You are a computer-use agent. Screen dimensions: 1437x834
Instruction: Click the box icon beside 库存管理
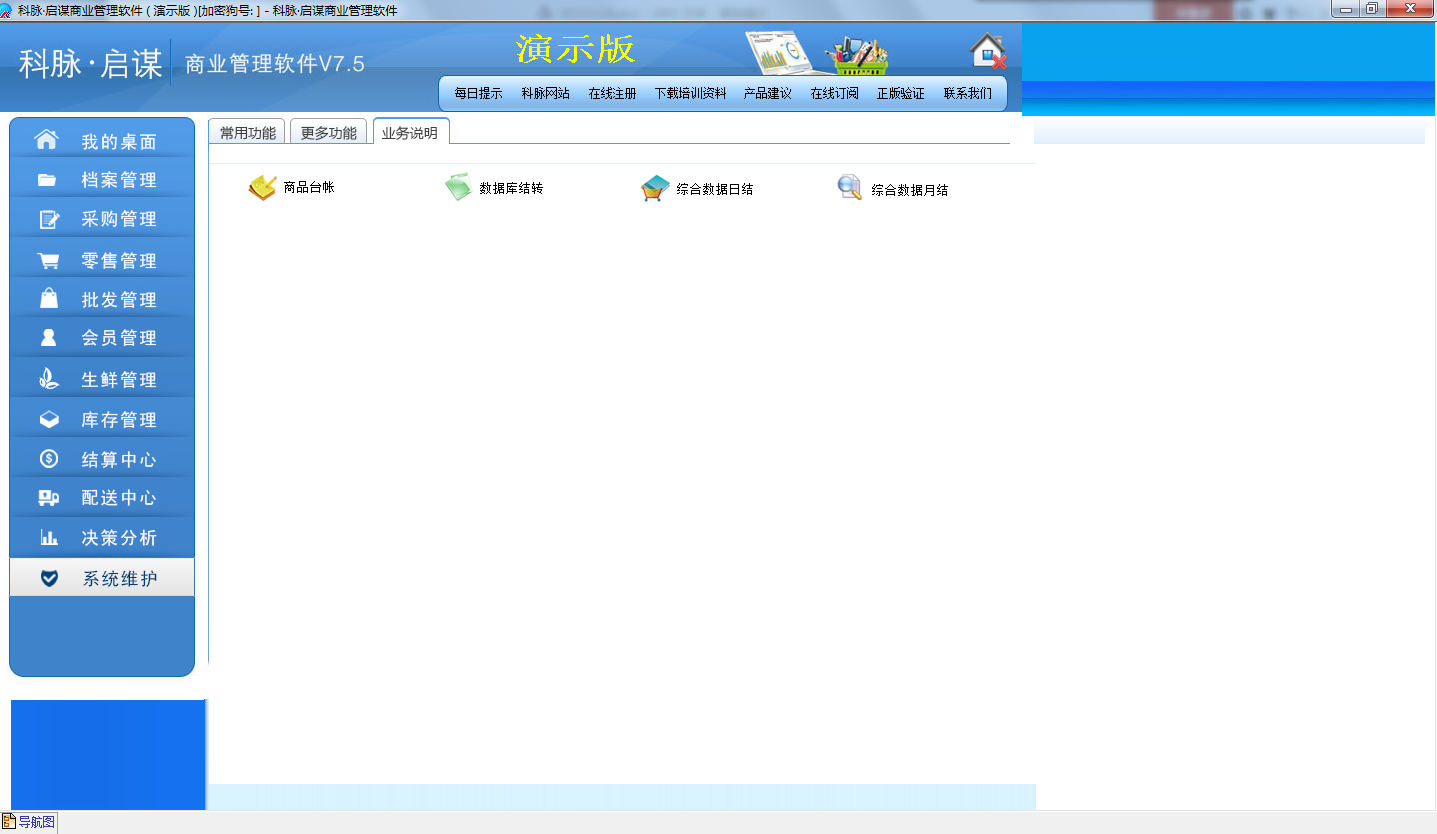[48, 420]
